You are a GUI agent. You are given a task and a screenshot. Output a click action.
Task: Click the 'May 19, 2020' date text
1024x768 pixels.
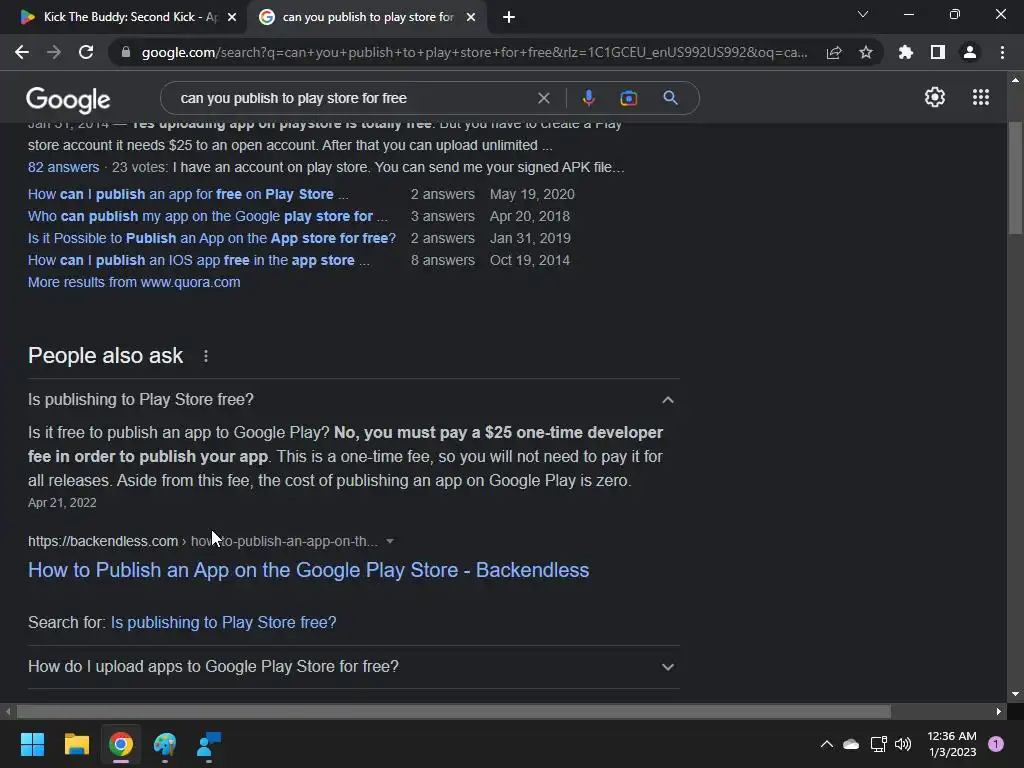[532, 194]
